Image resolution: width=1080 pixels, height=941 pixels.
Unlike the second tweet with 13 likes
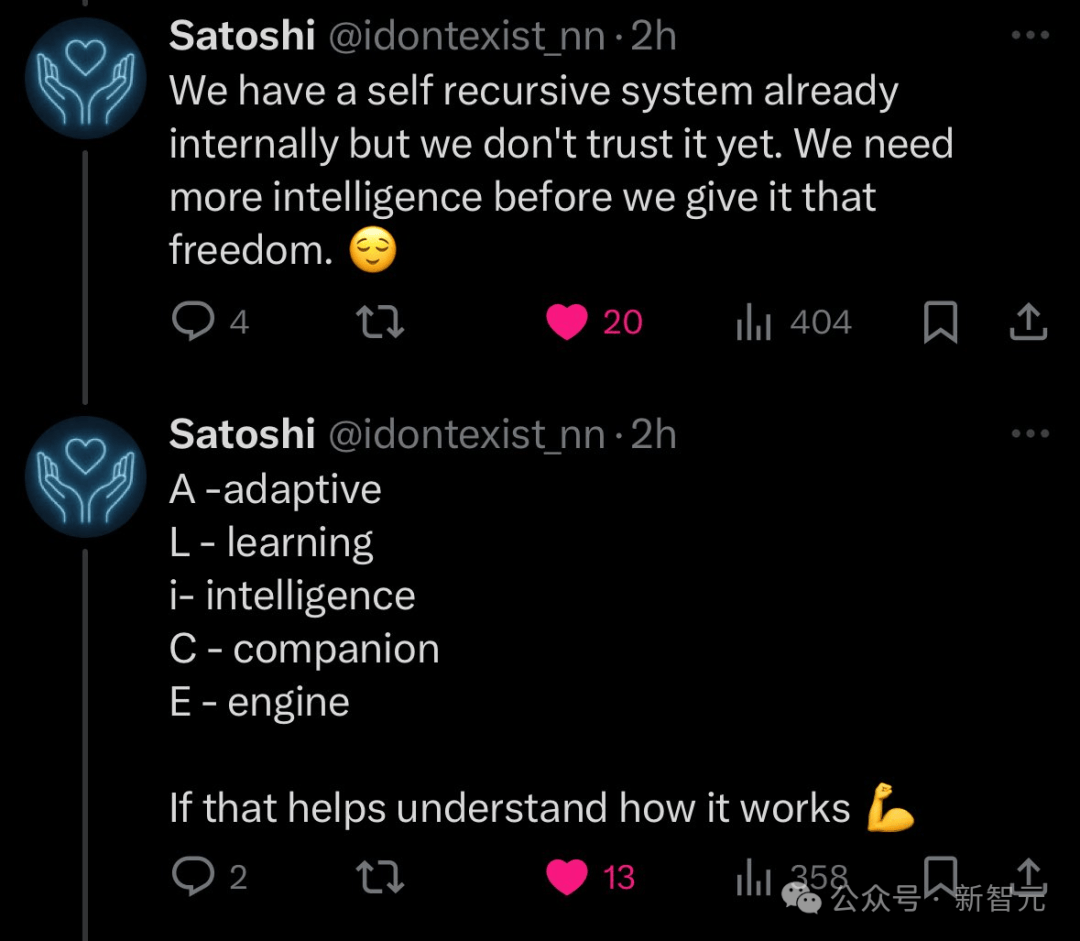[x=590, y=877]
